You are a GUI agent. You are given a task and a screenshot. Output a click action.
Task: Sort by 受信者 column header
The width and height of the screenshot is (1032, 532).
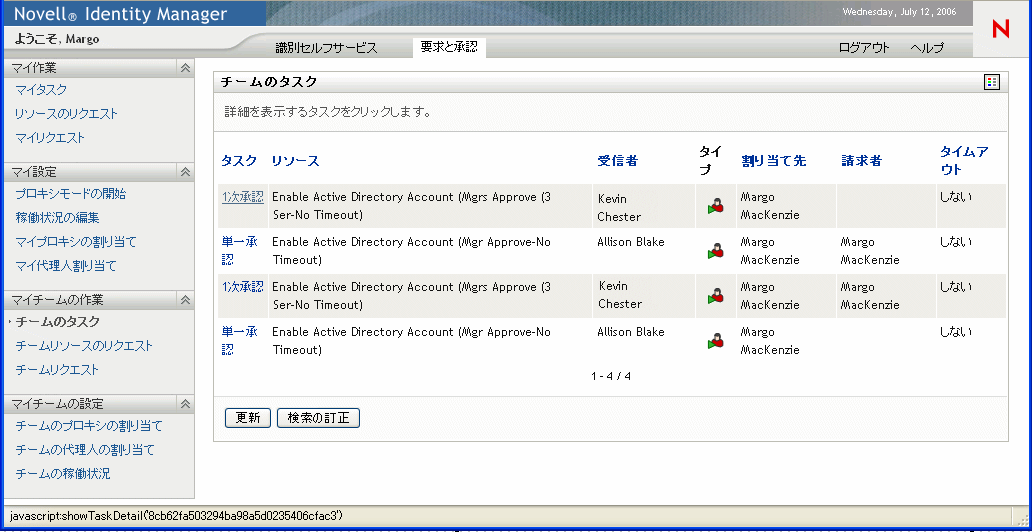[x=617, y=161]
